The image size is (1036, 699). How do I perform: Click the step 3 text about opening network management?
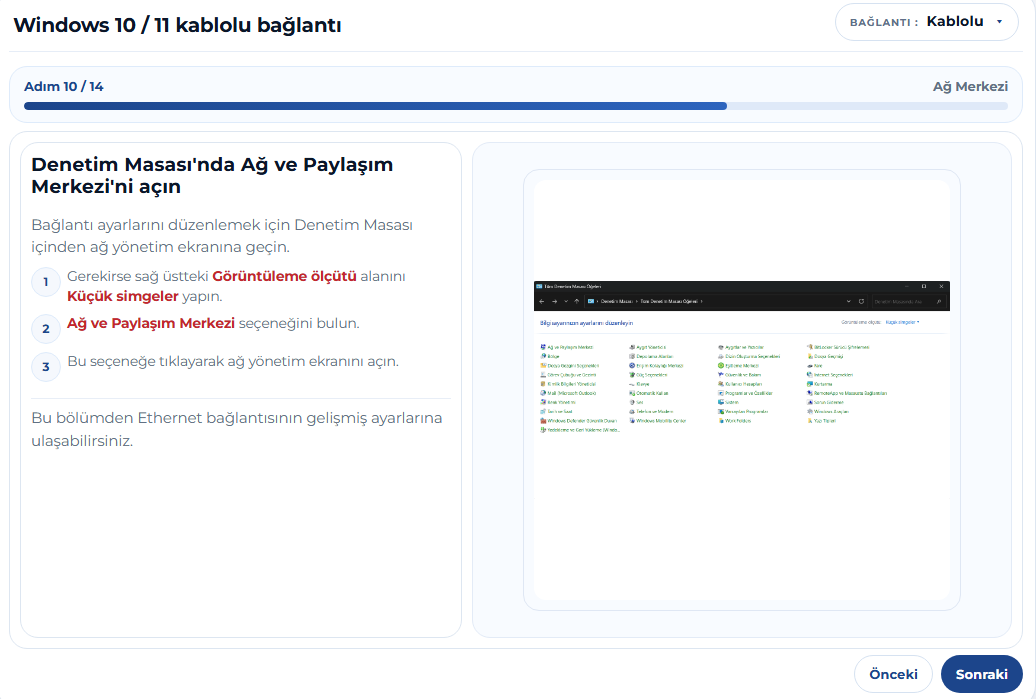(233, 361)
